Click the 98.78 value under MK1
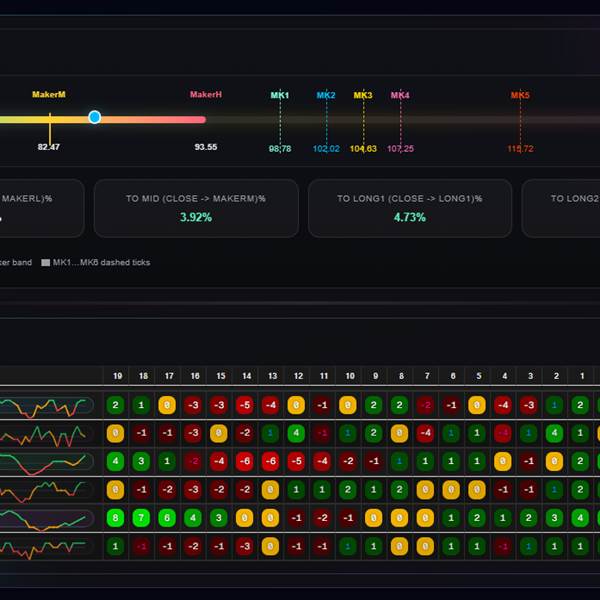The image size is (600, 600). click(x=280, y=148)
